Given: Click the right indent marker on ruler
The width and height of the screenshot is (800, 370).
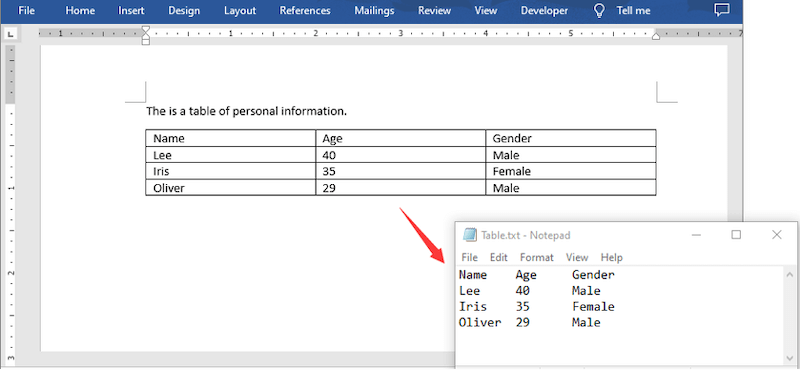Looking at the screenshot, I should (656, 36).
